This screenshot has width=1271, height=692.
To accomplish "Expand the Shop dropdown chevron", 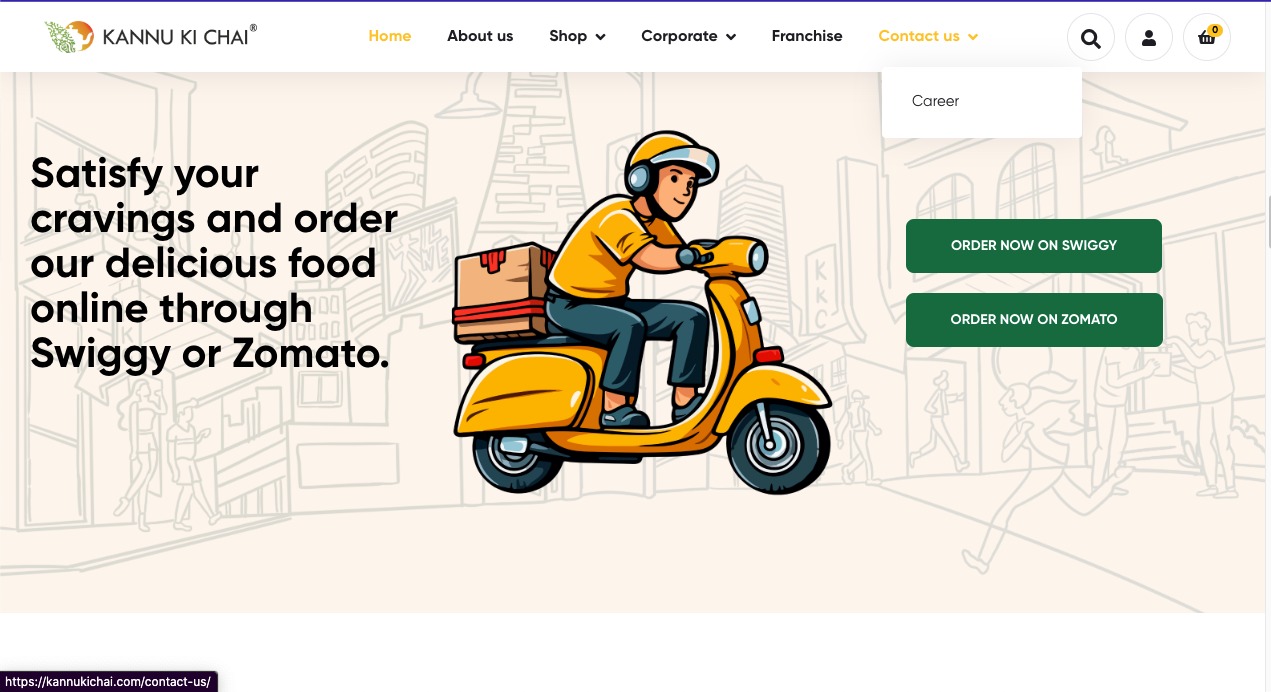I will (x=600, y=37).
